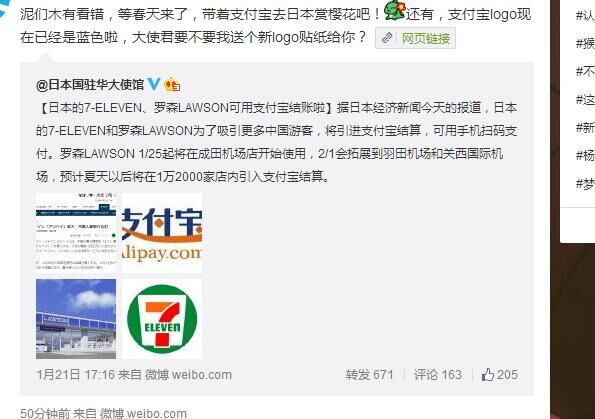
Task: Click the 50分钟前 post time link
Action: [44, 413]
